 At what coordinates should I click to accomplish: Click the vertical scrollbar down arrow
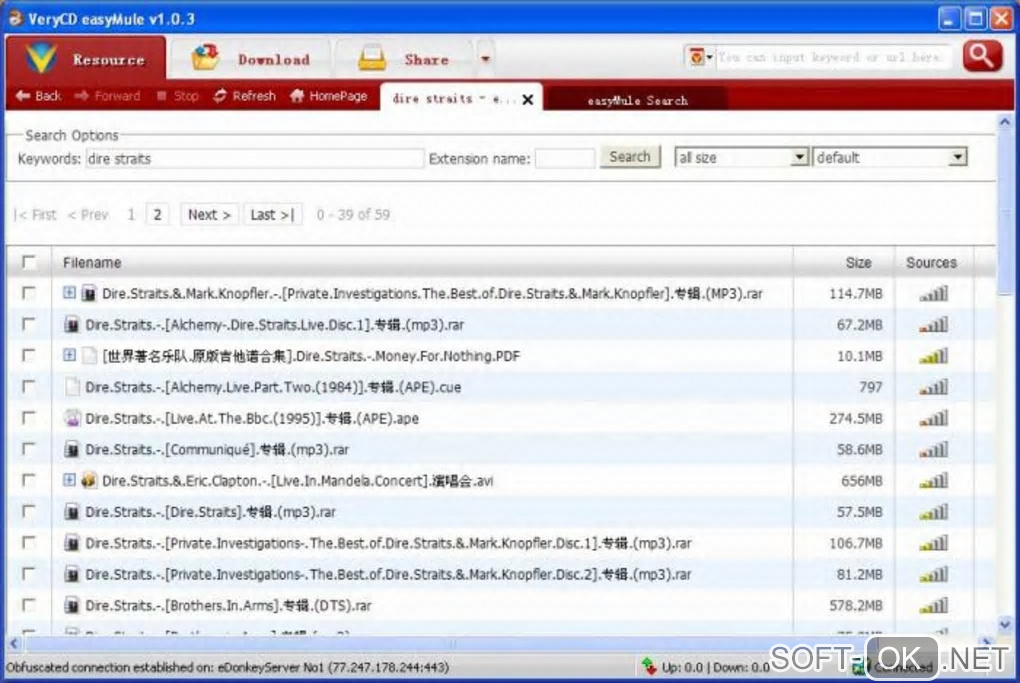1004,624
